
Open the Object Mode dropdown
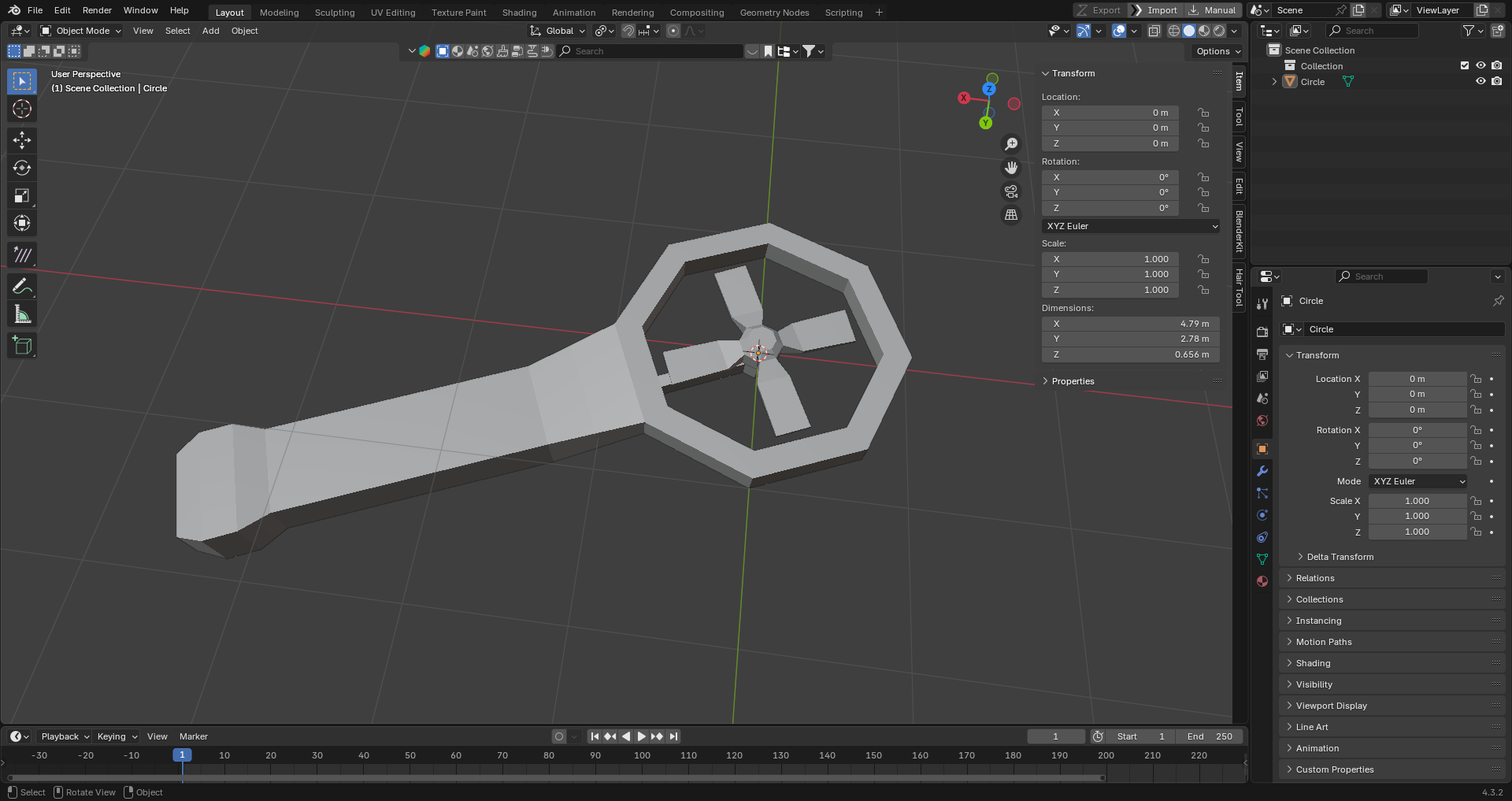point(81,31)
